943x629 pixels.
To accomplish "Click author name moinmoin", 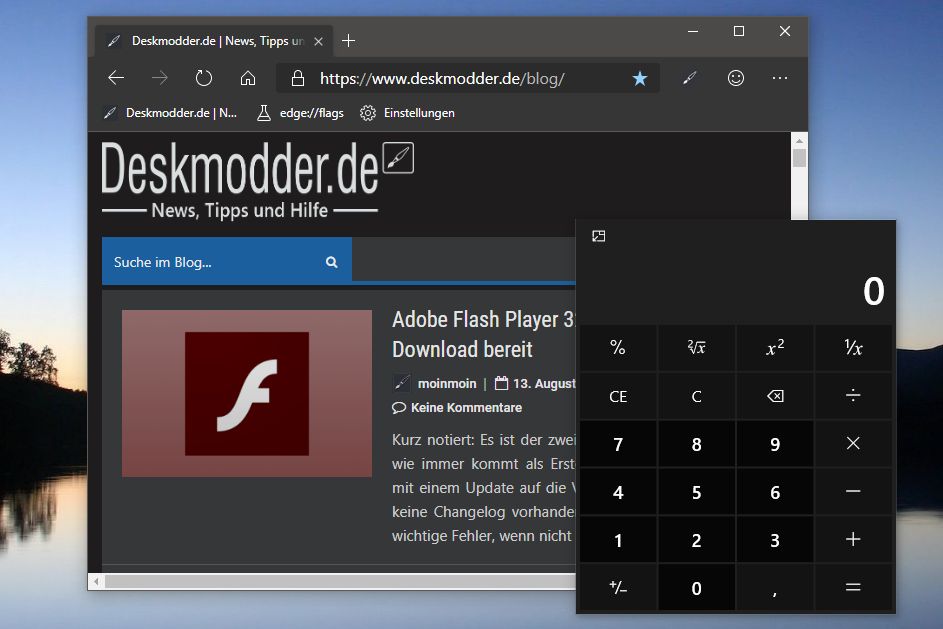I will coord(447,384).
